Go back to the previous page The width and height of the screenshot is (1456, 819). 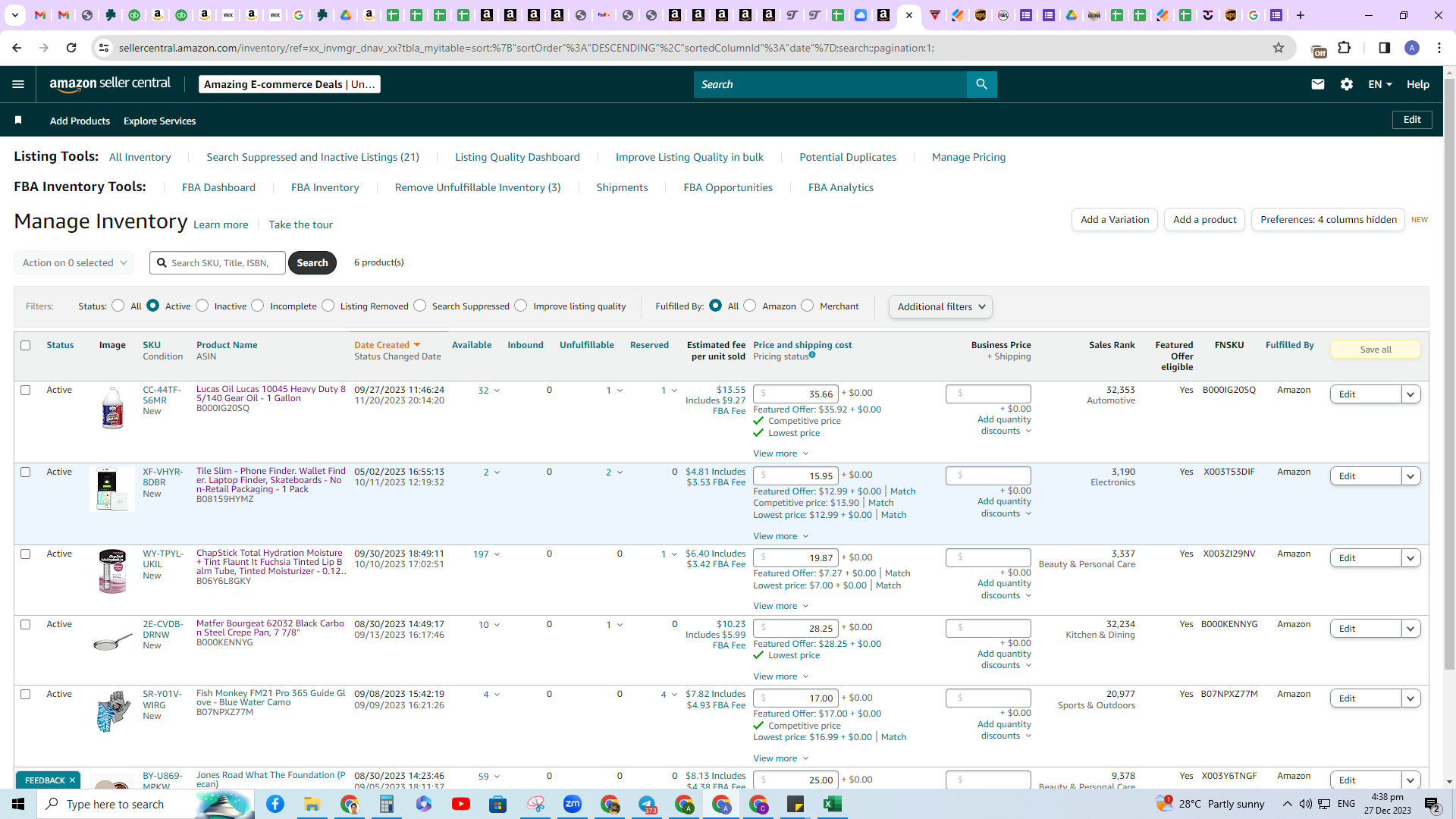click(x=17, y=48)
